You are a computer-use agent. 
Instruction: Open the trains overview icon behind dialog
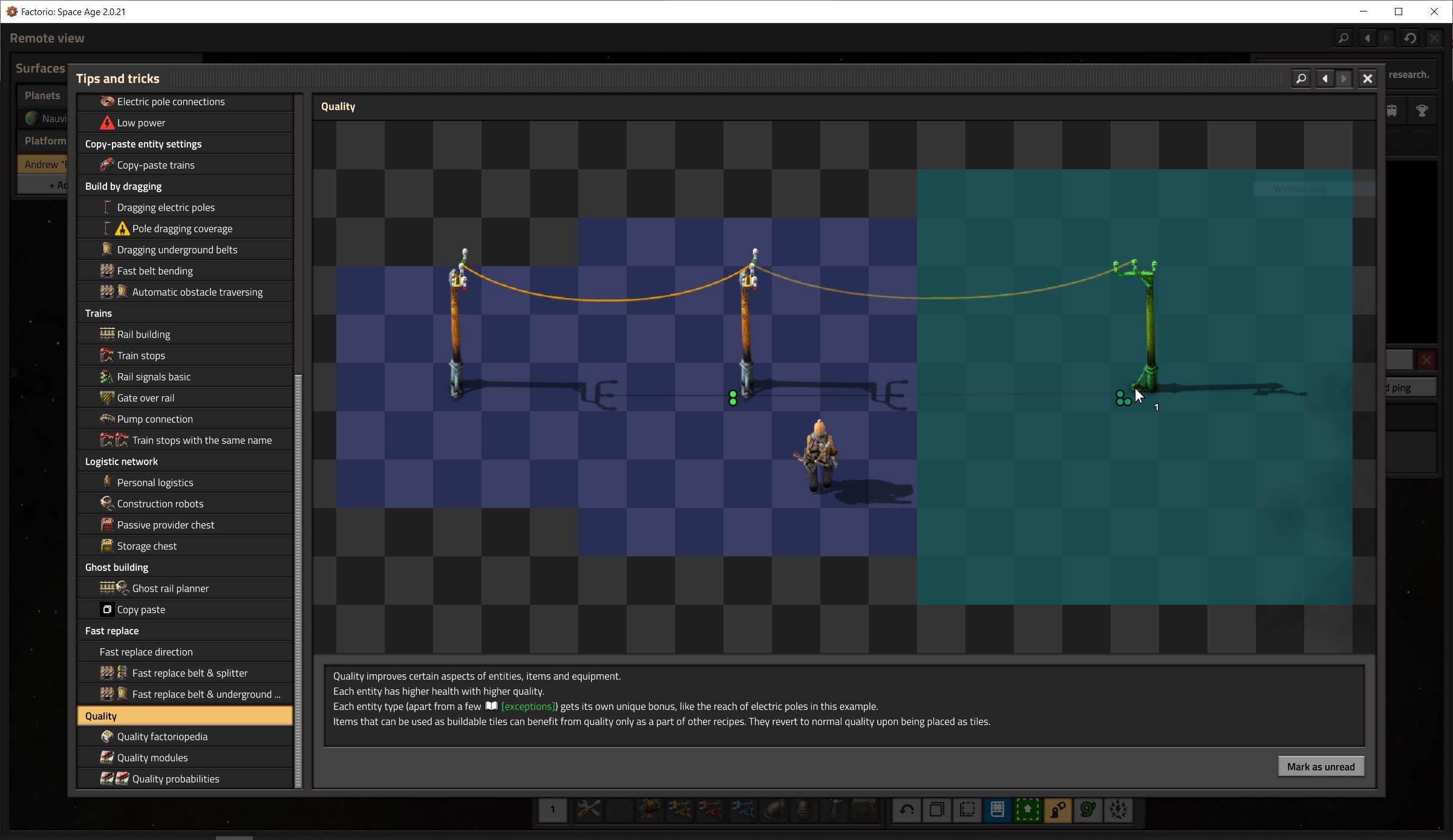coord(1392,111)
